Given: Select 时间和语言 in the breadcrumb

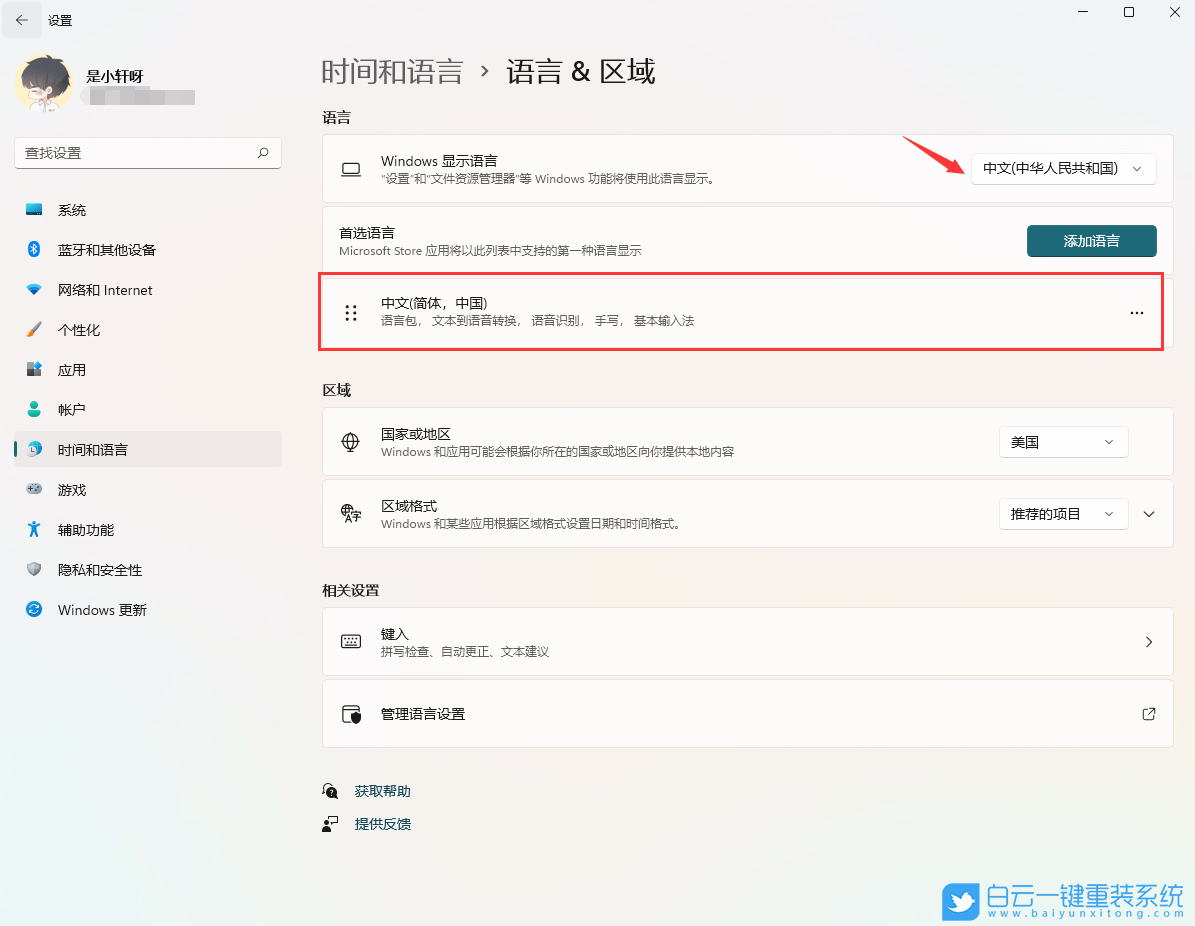Looking at the screenshot, I should pos(392,70).
